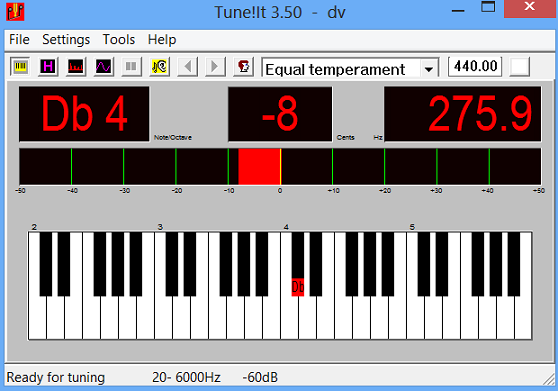Go back with the left arrow icon
The image size is (558, 391).
[x=188, y=67]
